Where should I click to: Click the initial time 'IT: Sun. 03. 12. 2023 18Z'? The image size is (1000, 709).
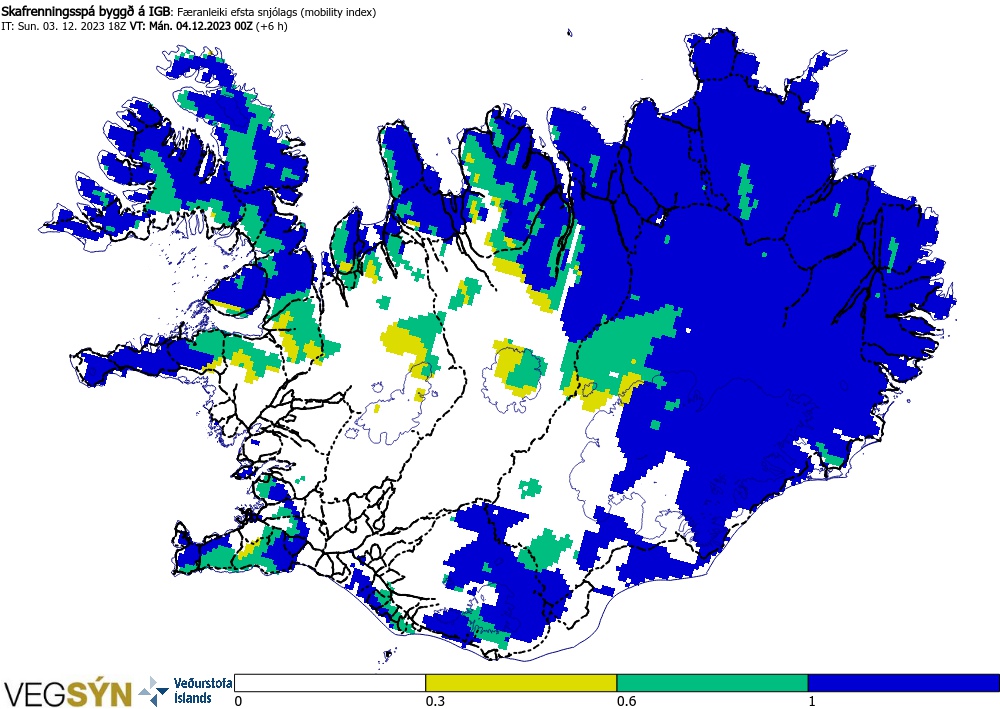point(64,27)
